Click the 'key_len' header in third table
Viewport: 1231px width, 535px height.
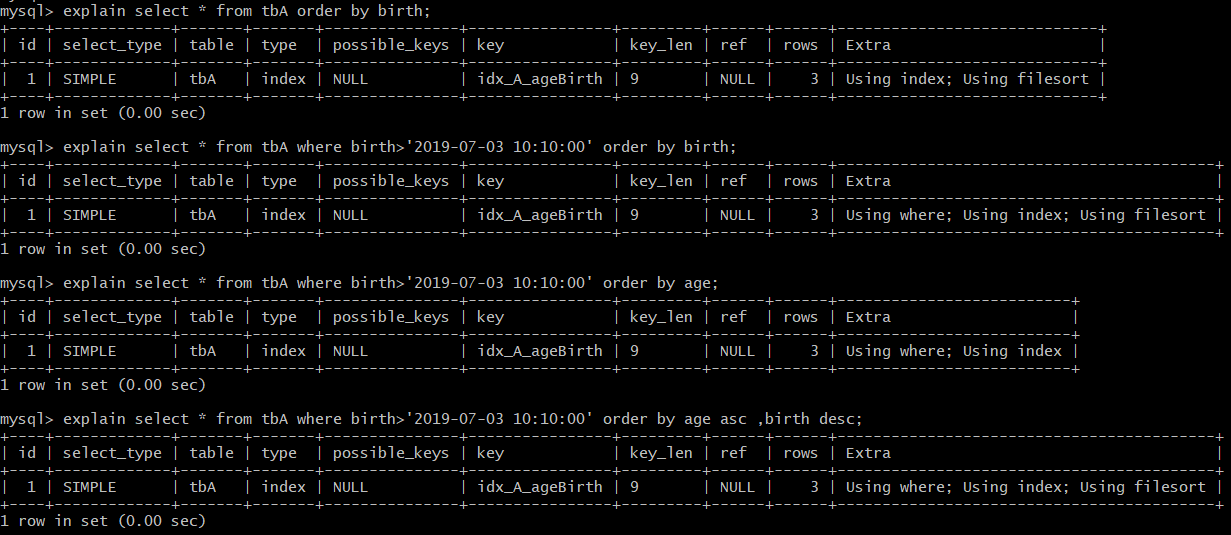pyautogui.click(x=661, y=317)
